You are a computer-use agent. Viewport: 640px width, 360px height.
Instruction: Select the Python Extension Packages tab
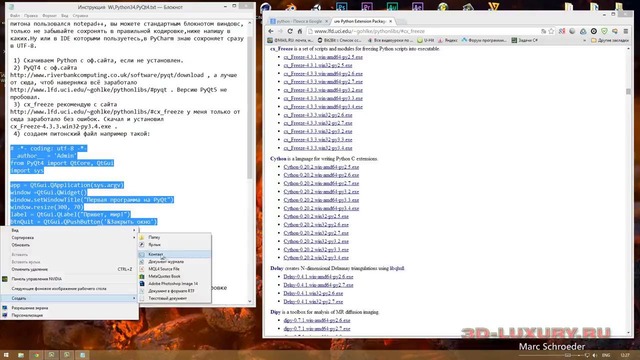[x=361, y=21]
